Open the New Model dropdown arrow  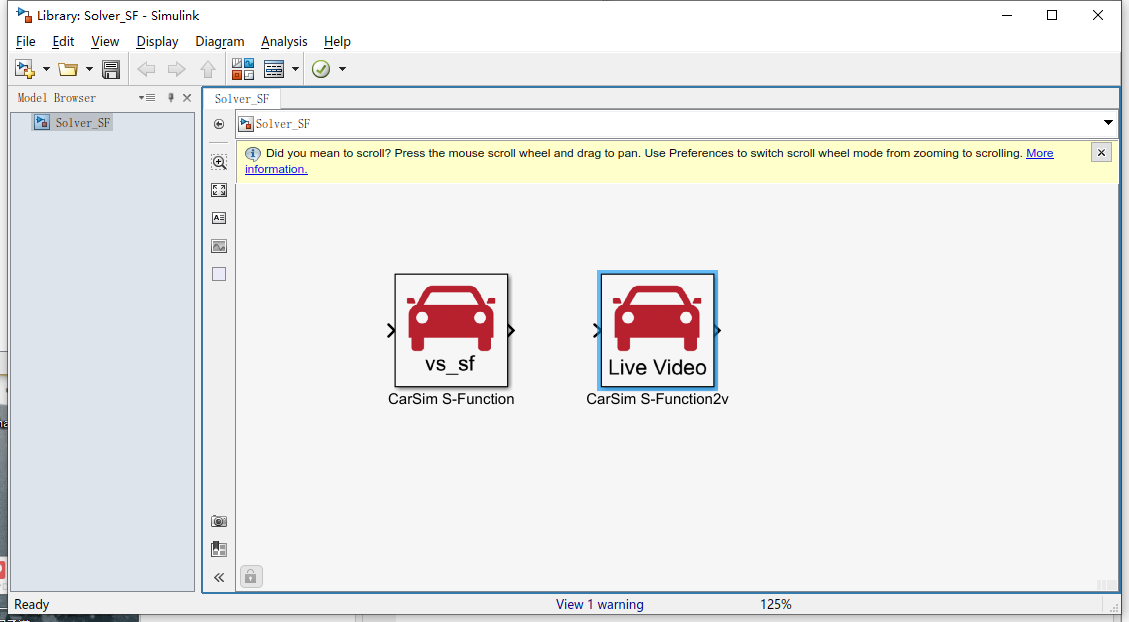click(46, 69)
